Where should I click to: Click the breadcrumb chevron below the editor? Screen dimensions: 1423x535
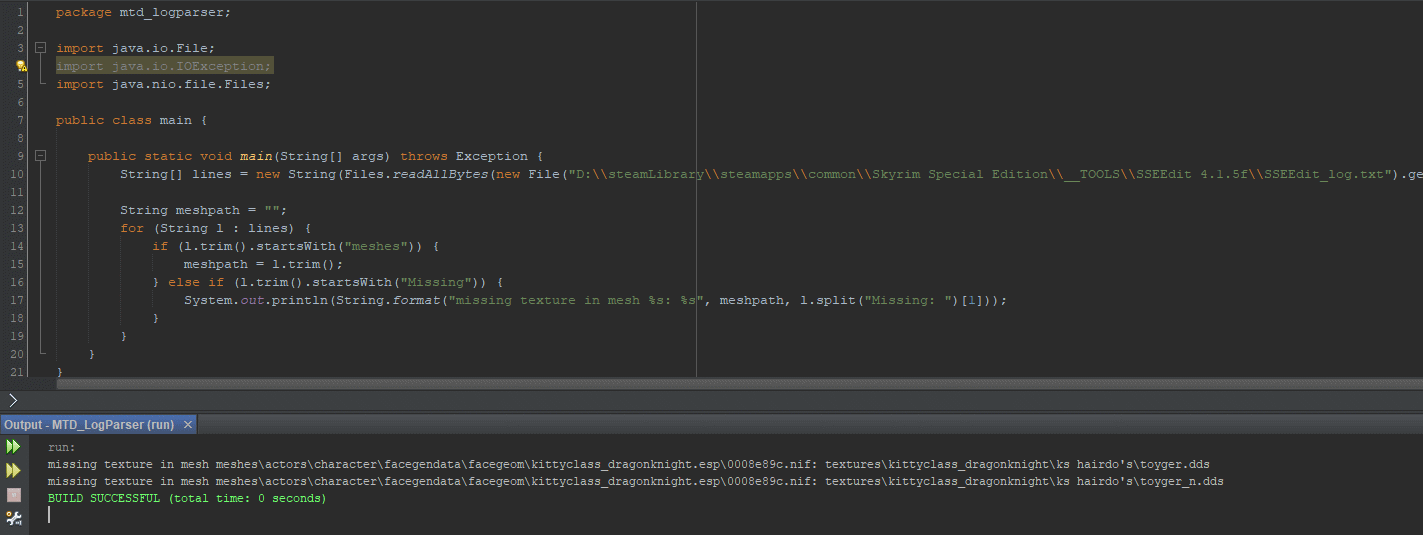coord(13,400)
